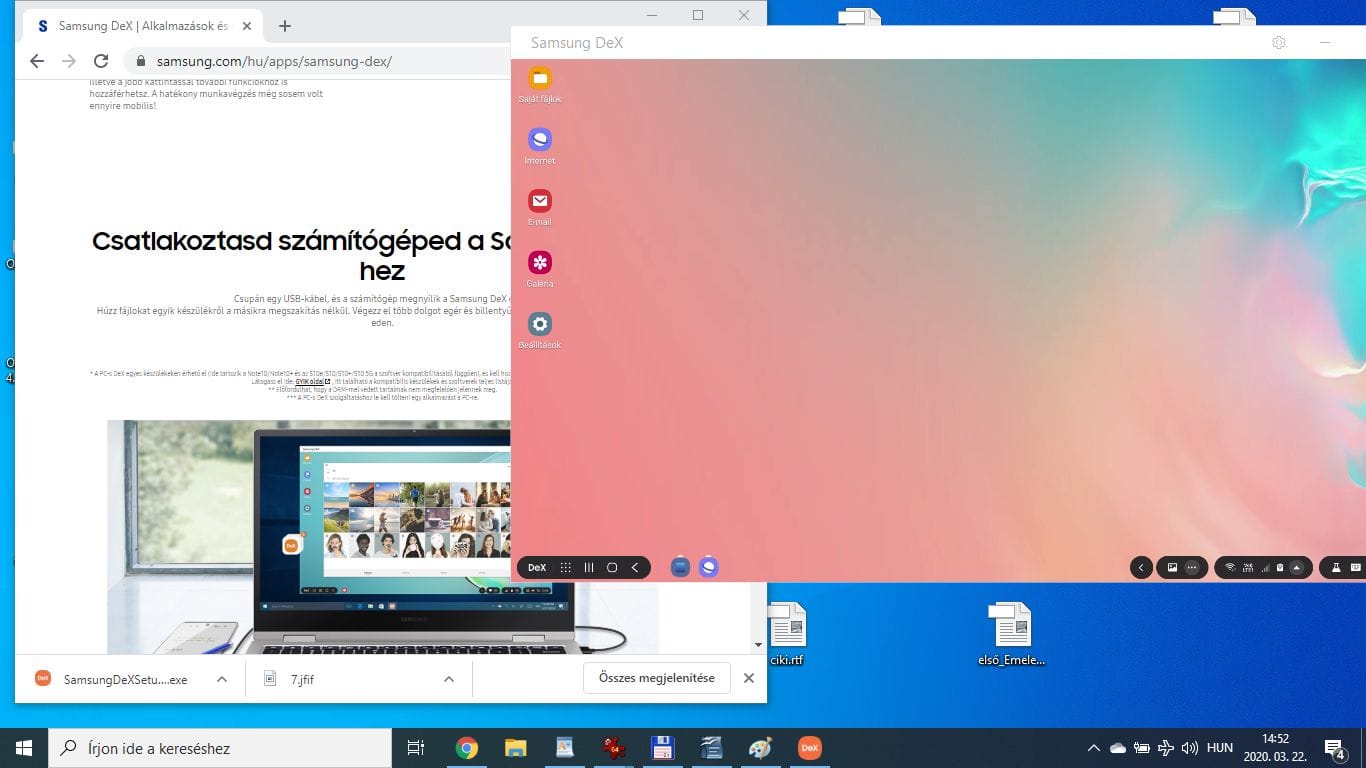The image size is (1366, 768).
Task: Click Összes megjelenítése button
Action: pos(656,678)
